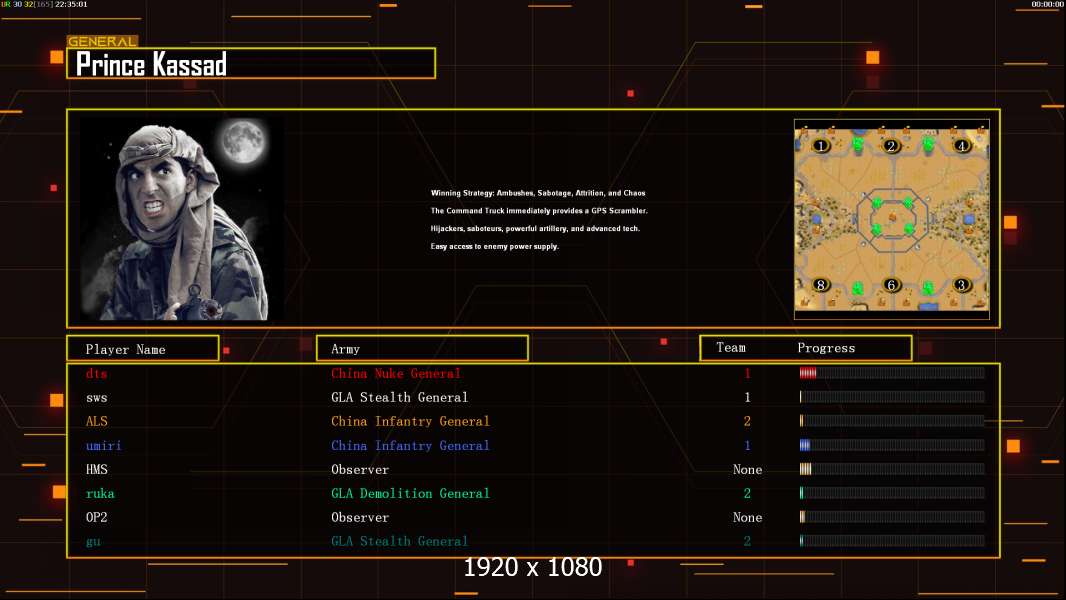1066x600 pixels.
Task: Click ALS's orange loading progress bar
Action: tap(892, 421)
